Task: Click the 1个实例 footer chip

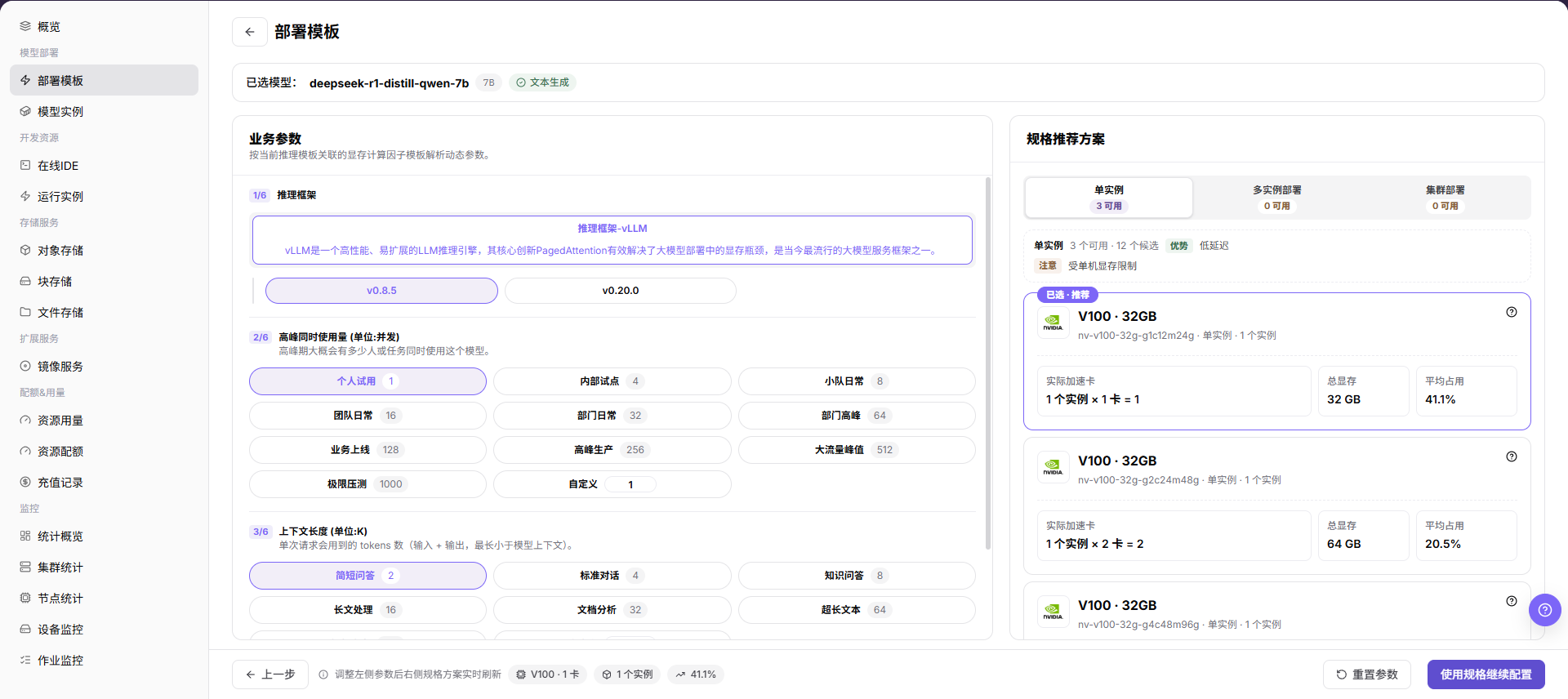Action: (627, 675)
